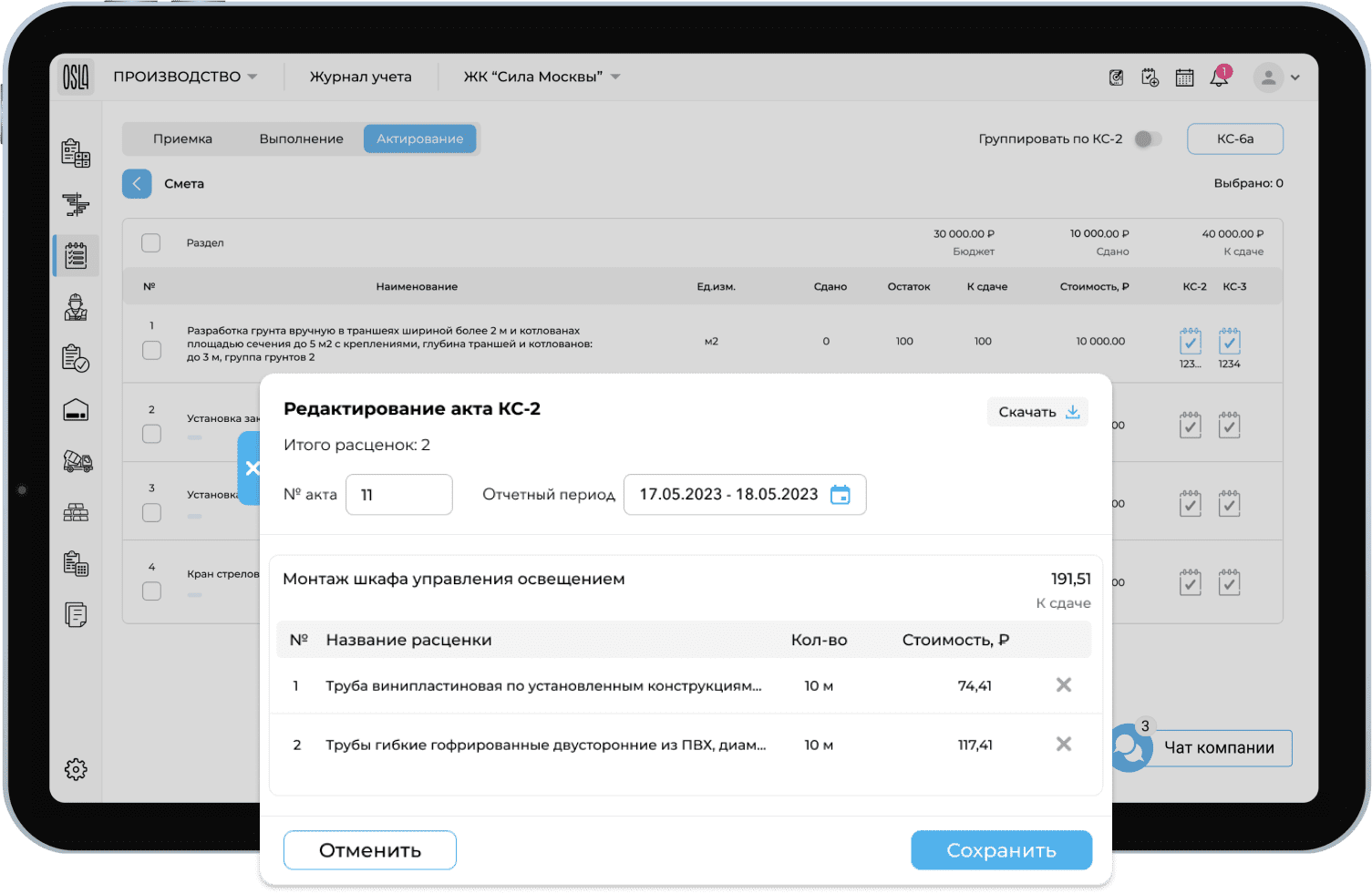
Task: Click the № акта input field
Action: coord(399,495)
